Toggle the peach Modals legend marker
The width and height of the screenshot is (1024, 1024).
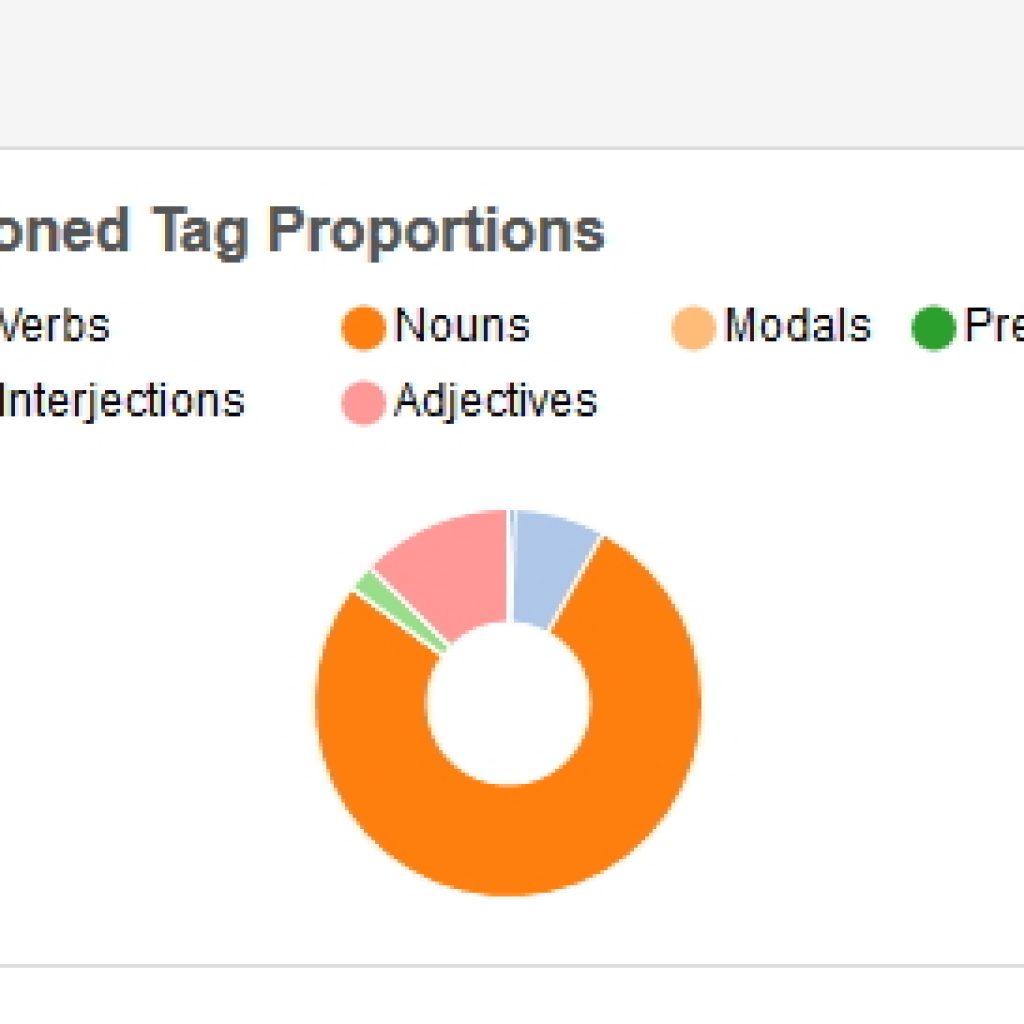point(694,327)
